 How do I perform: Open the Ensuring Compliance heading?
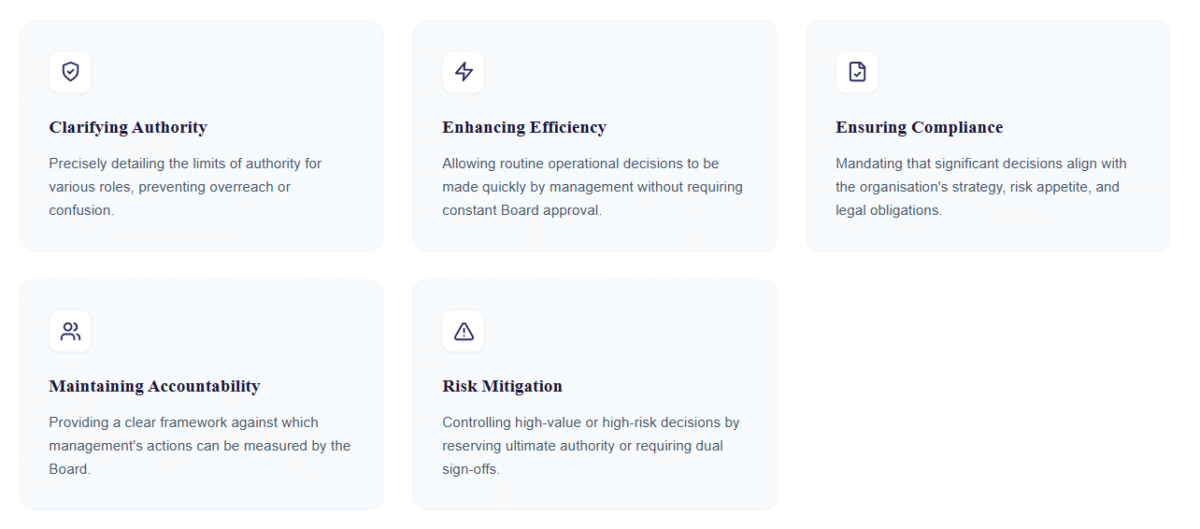tap(919, 127)
